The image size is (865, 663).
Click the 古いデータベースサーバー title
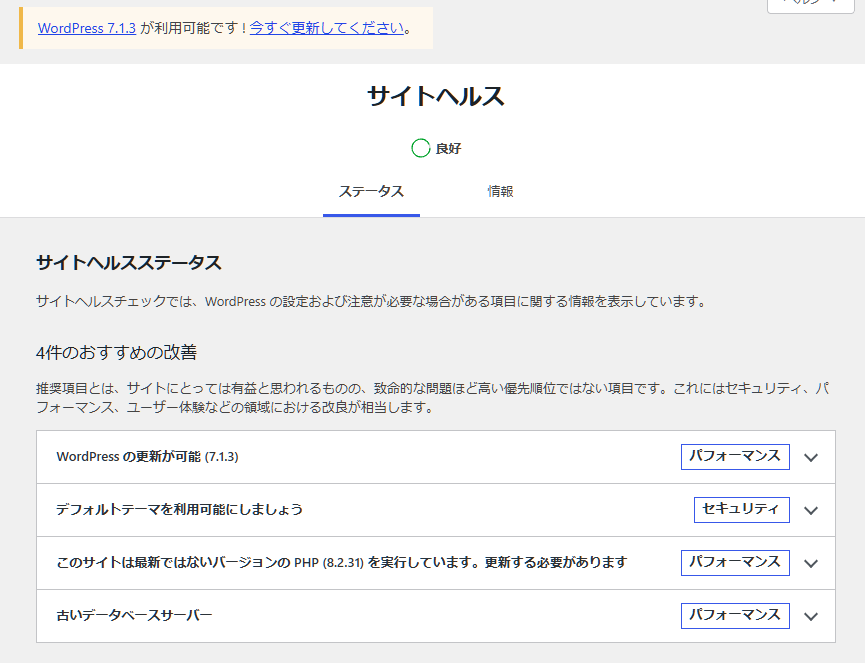click(x=134, y=615)
